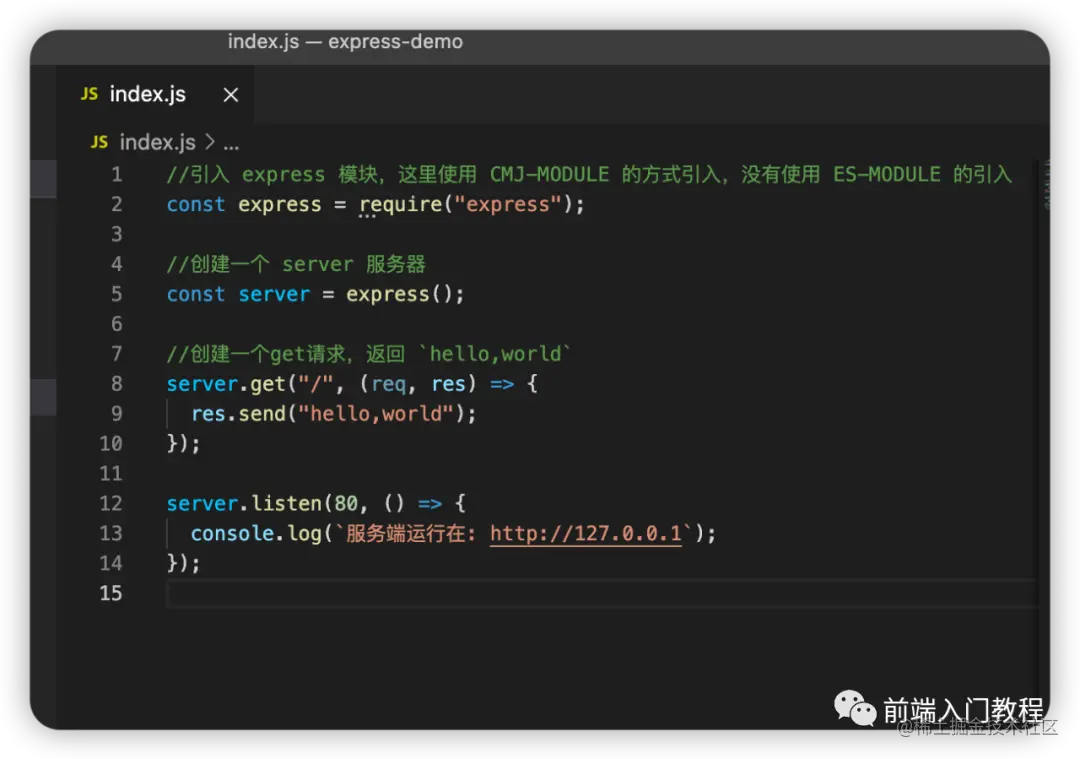Open the http://127.0.0.1 link
This screenshot has width=1080, height=759.
pos(586,534)
